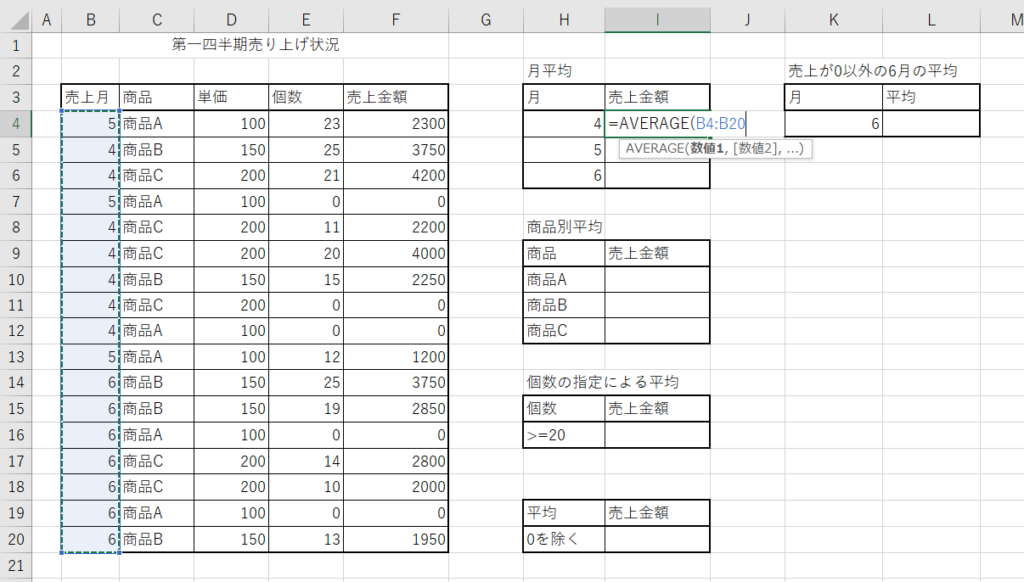This screenshot has height=582, width=1024.
Task: Select cell F6 with value 4200
Action: pyautogui.click(x=396, y=175)
